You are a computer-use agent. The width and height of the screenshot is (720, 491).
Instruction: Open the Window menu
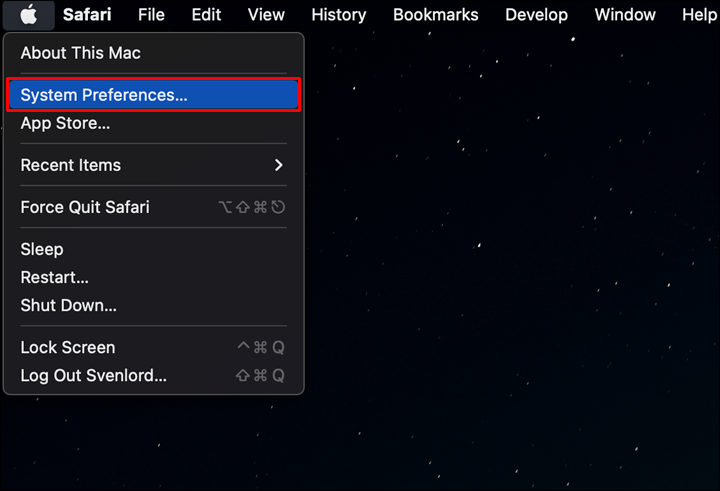pos(625,15)
